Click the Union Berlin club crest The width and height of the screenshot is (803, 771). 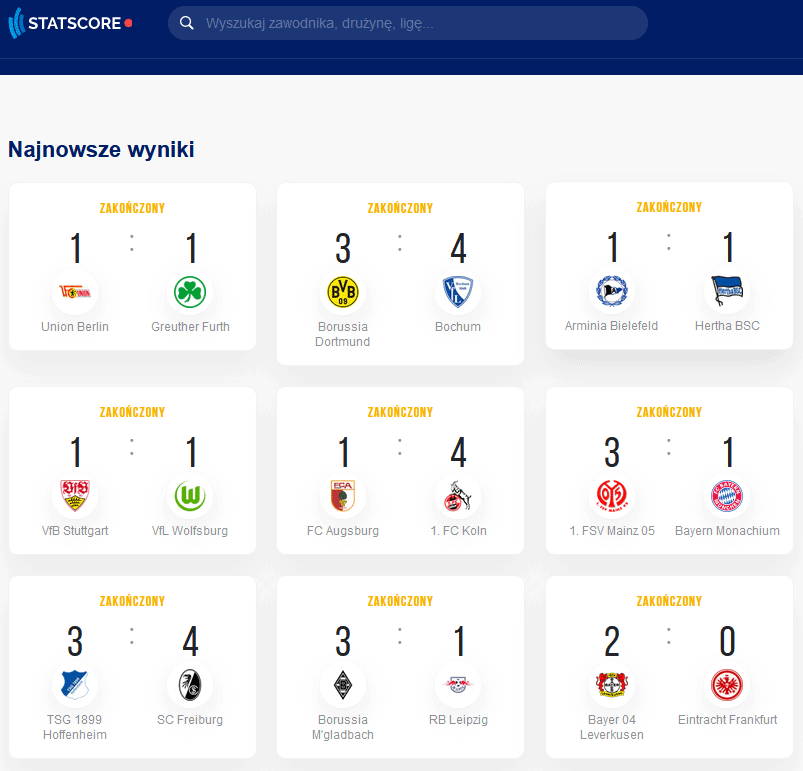[75, 292]
